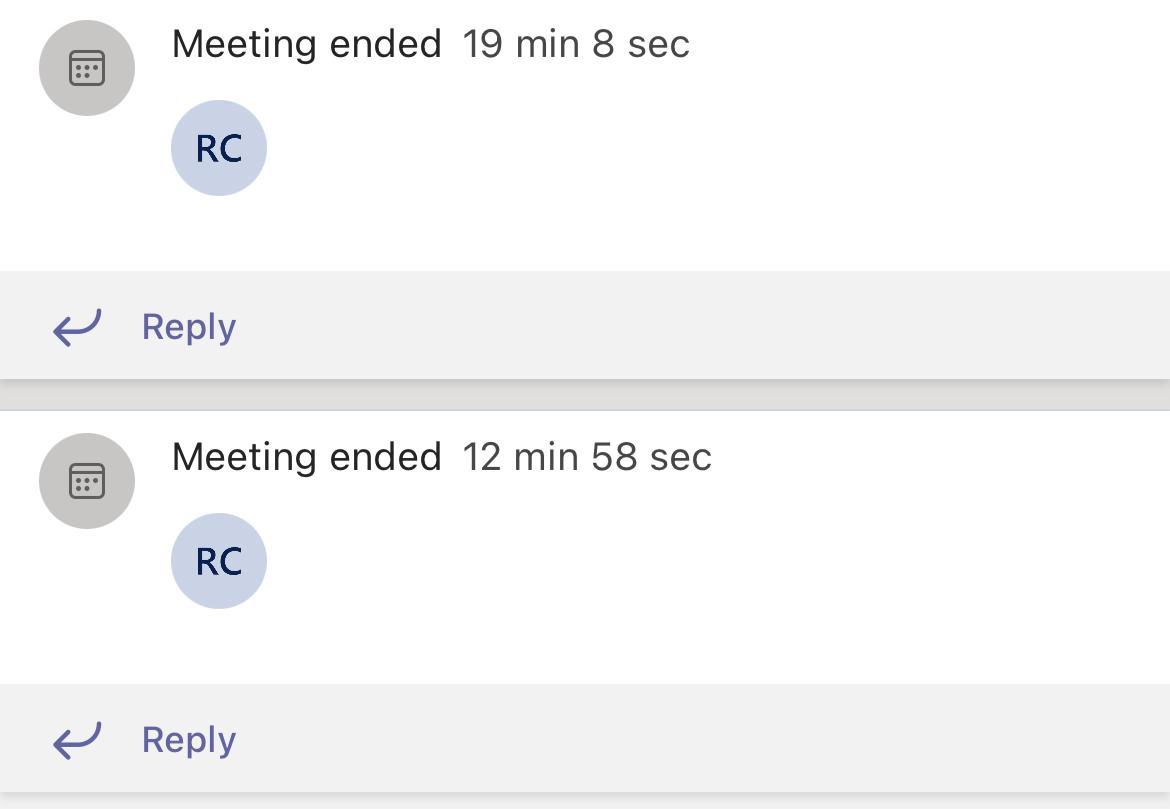Click the calendar icon for the 12 min meeting

point(87,481)
